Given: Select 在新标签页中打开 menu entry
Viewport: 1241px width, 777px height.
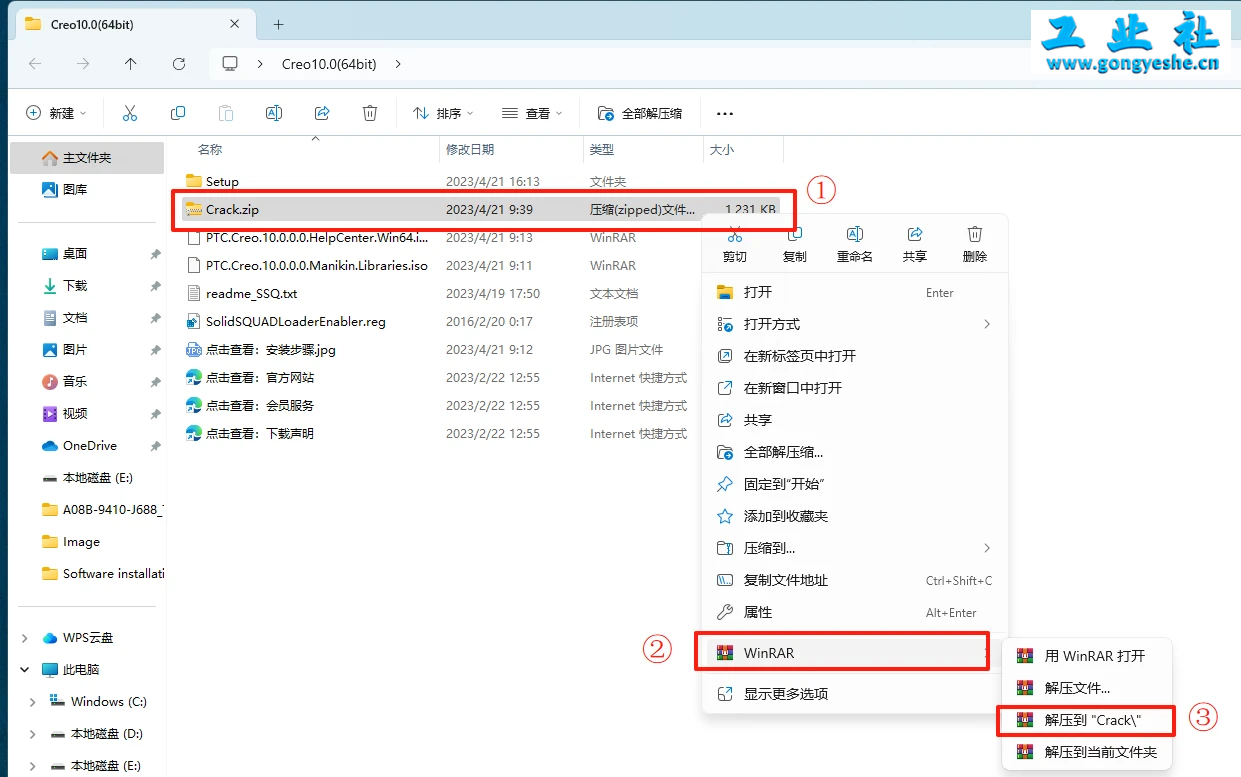Looking at the screenshot, I should pyautogui.click(x=855, y=356).
